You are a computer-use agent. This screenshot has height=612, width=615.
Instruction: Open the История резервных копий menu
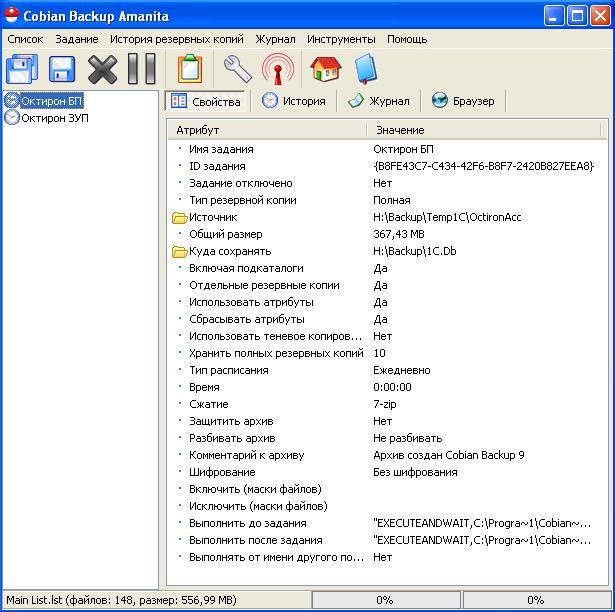coord(176,39)
